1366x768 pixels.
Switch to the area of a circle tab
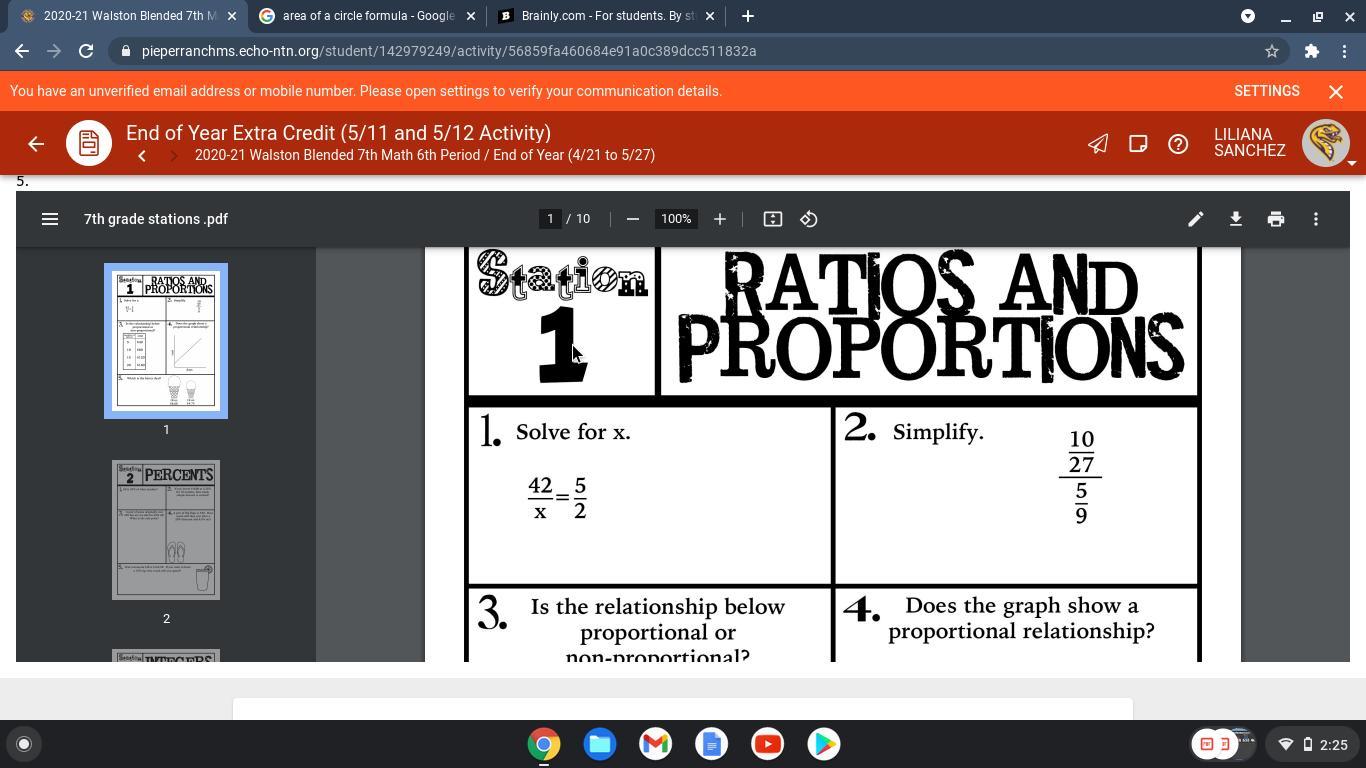pyautogui.click(x=367, y=16)
